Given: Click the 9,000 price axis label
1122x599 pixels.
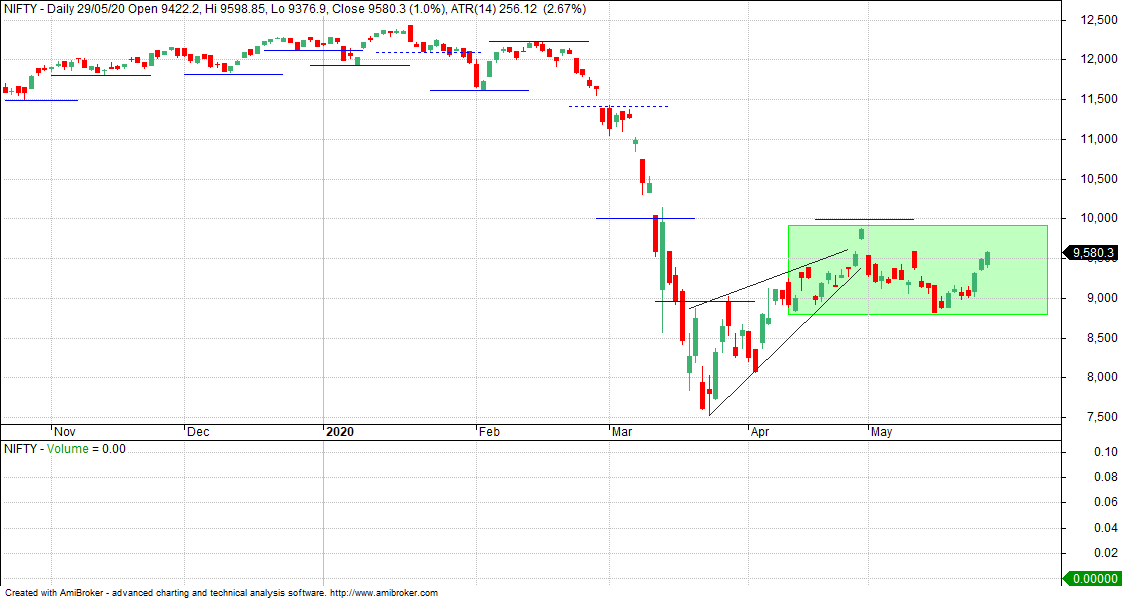Looking at the screenshot, I should [x=1101, y=298].
